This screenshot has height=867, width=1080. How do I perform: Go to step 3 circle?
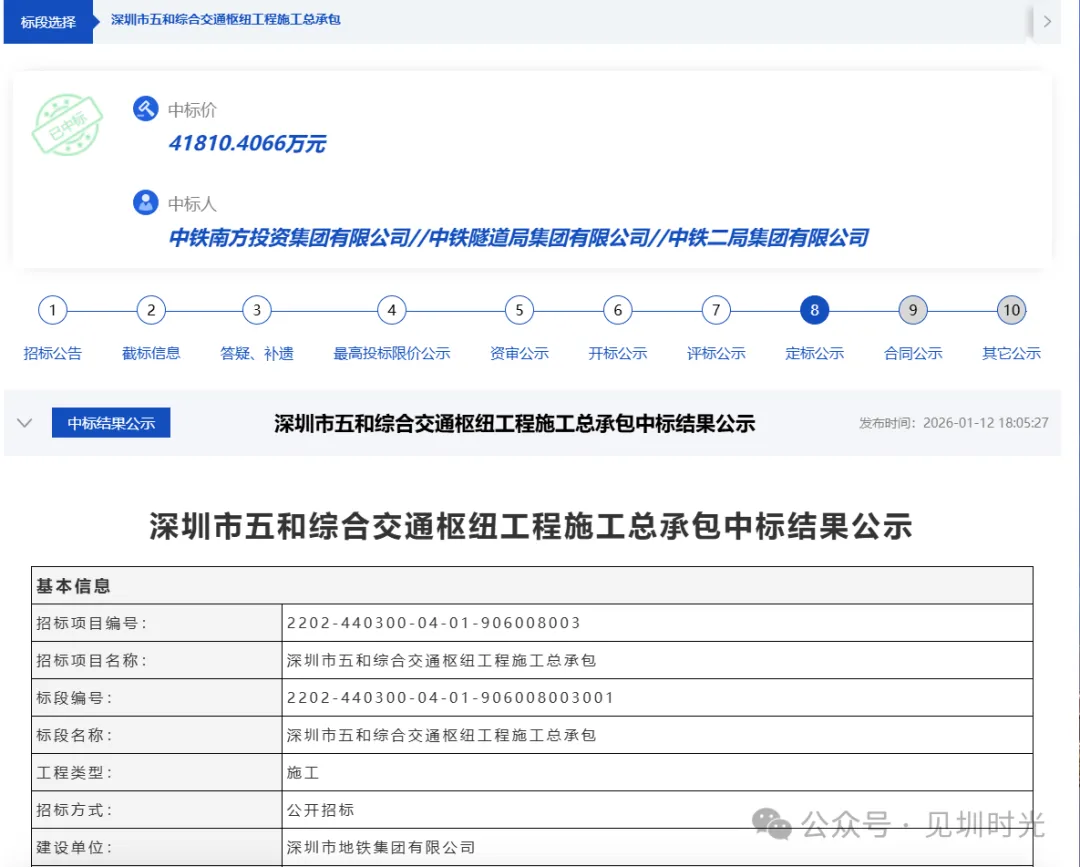point(257,310)
